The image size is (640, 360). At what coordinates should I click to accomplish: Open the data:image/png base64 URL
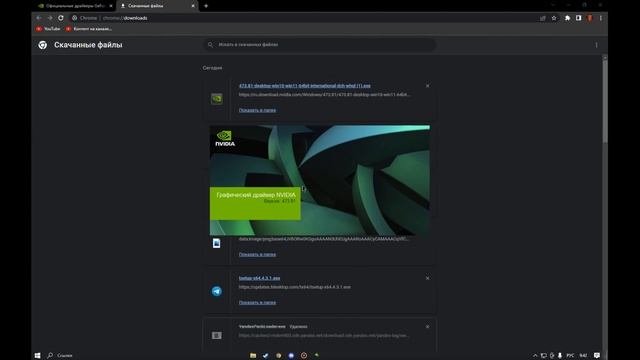pos(324,239)
